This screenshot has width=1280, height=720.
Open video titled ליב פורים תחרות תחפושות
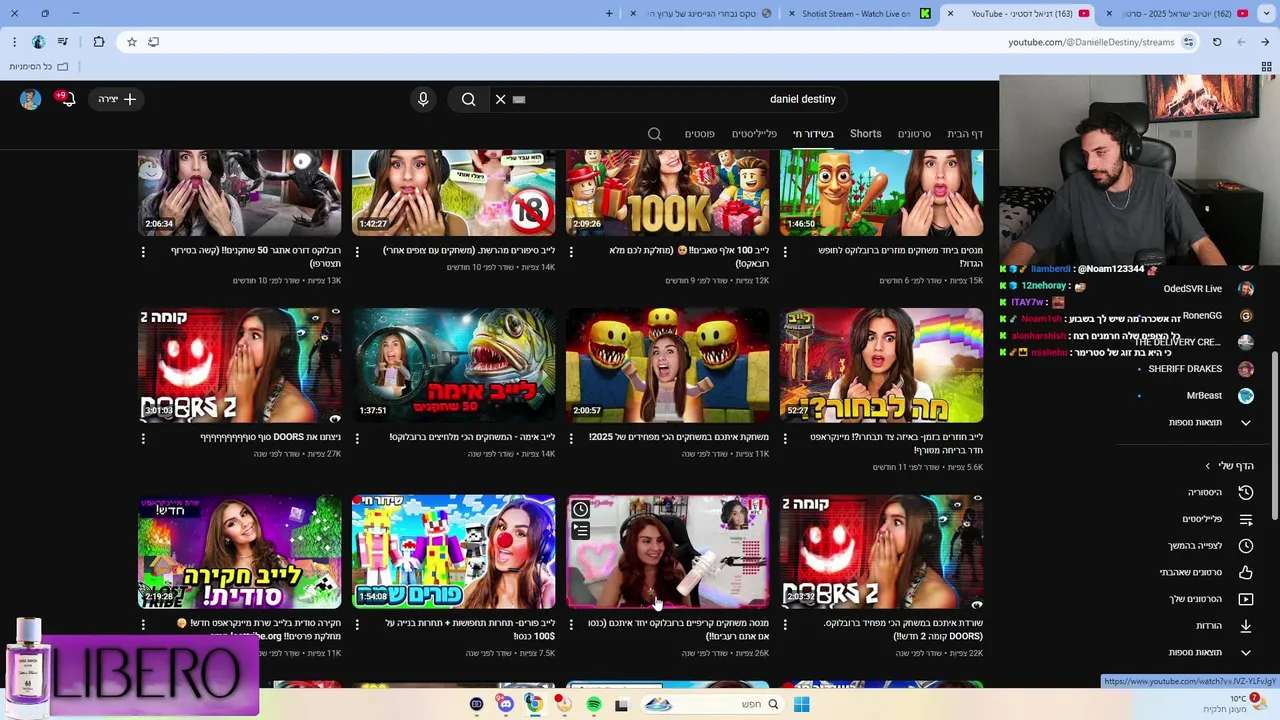(470, 629)
